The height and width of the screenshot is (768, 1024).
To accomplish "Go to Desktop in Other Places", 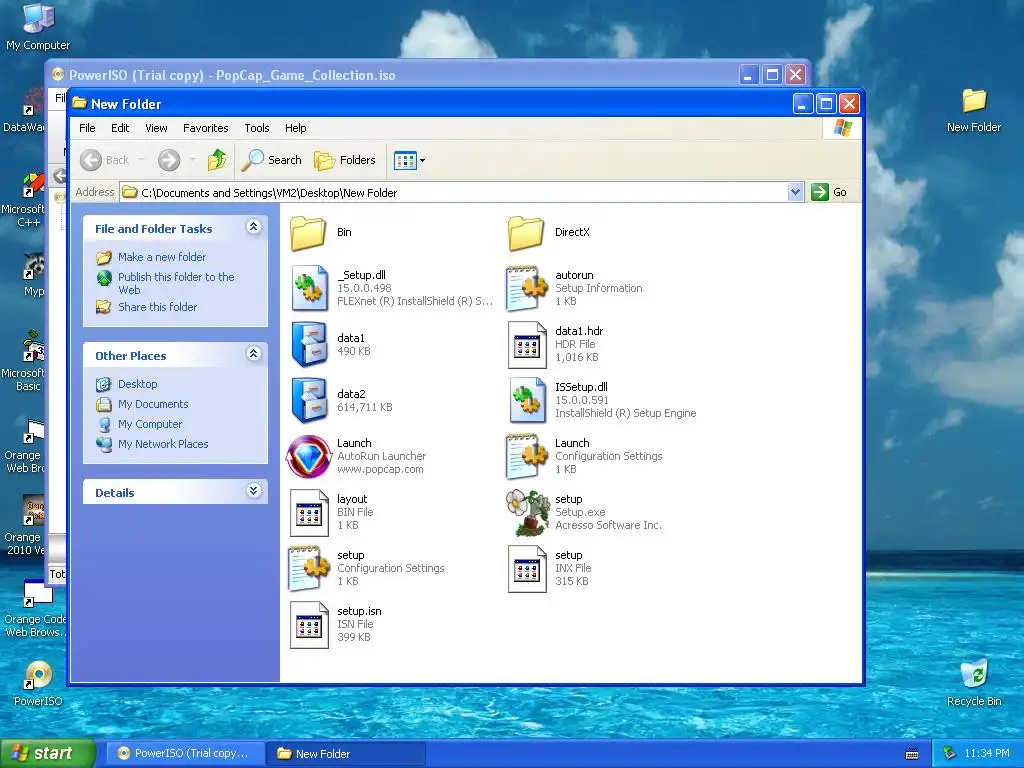I will 138,384.
